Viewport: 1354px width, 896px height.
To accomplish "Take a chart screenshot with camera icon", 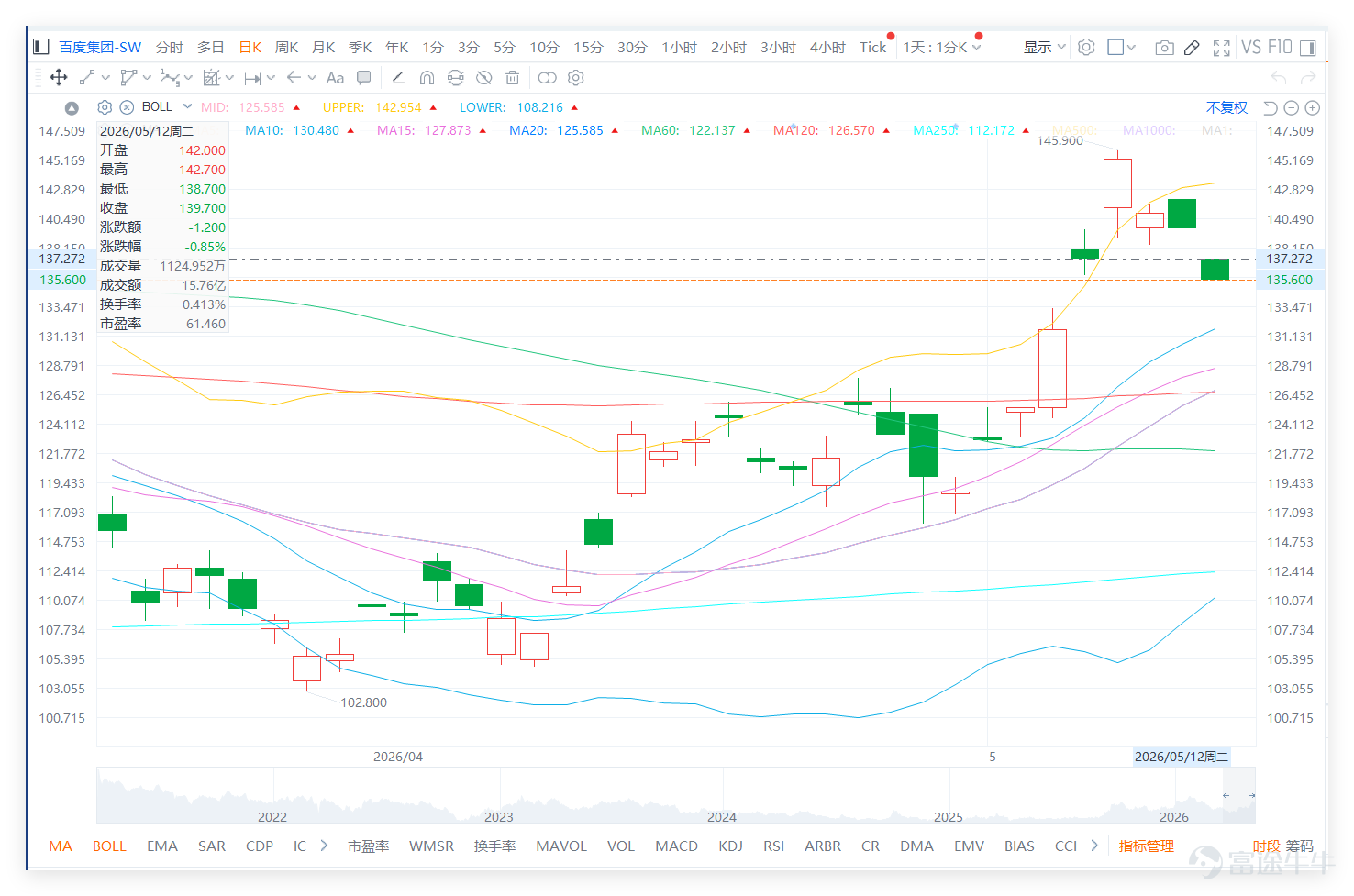I will [x=1164, y=48].
